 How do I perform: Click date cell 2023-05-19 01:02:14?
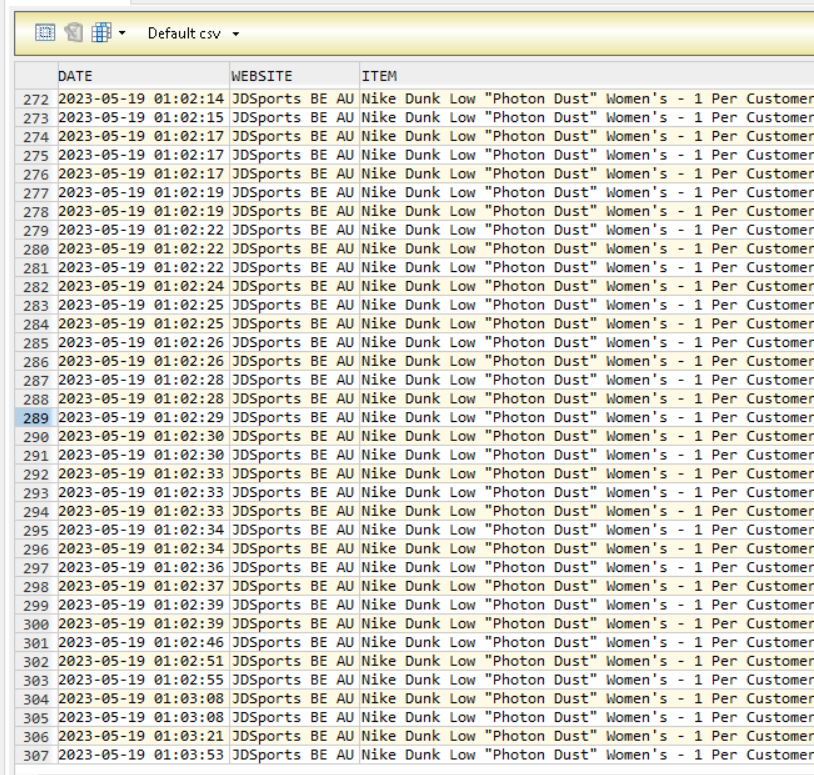143,99
